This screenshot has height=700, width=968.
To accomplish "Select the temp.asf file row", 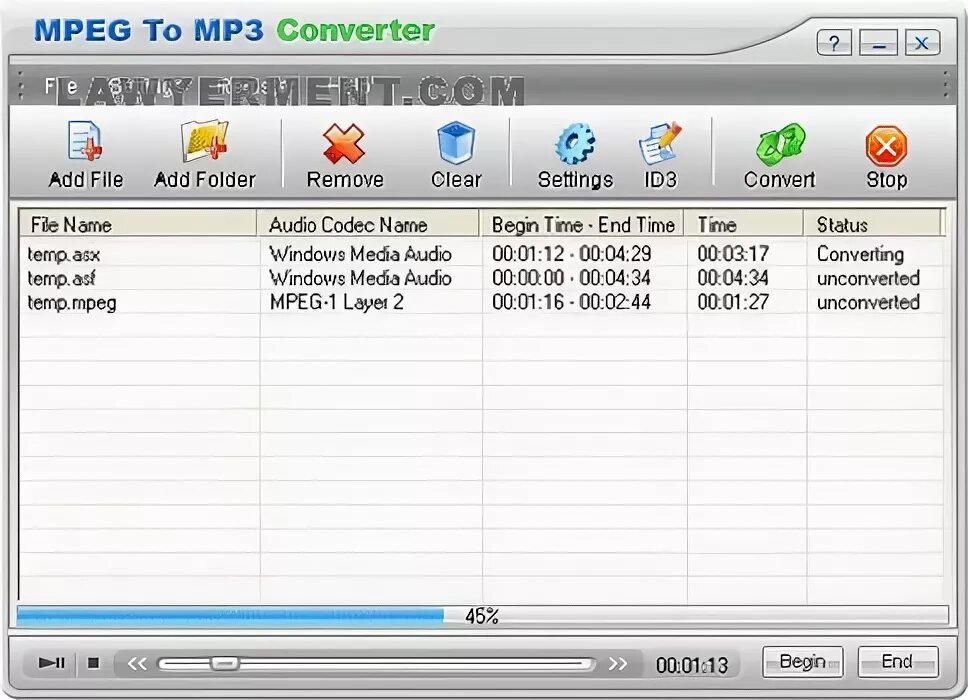I will pyautogui.click(x=482, y=278).
